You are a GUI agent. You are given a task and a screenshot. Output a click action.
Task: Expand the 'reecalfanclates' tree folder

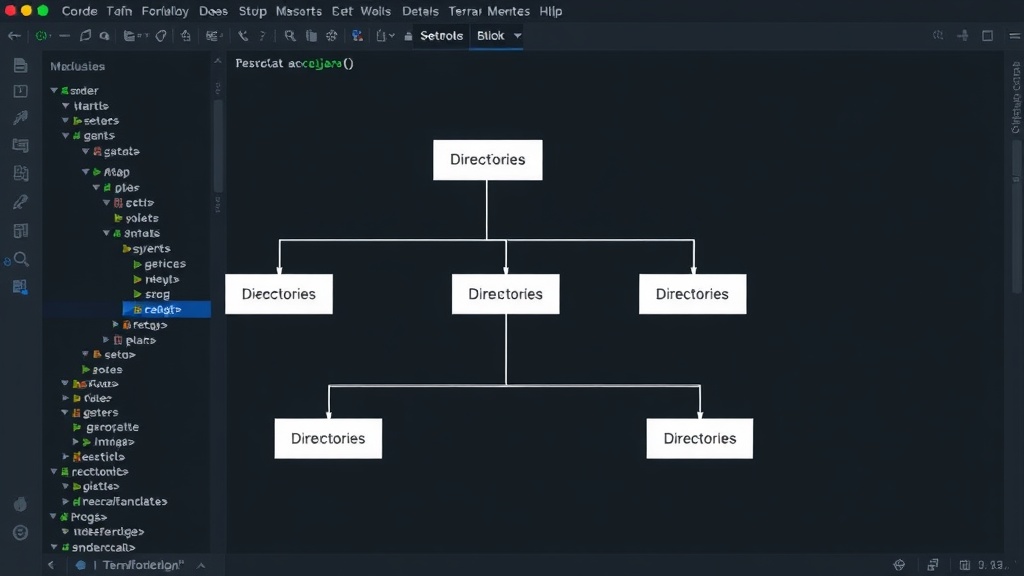click(65, 502)
